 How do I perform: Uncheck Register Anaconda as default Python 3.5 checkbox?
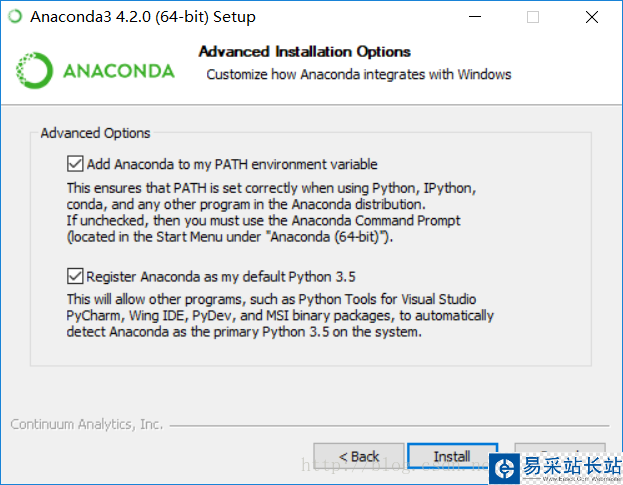(x=75, y=276)
